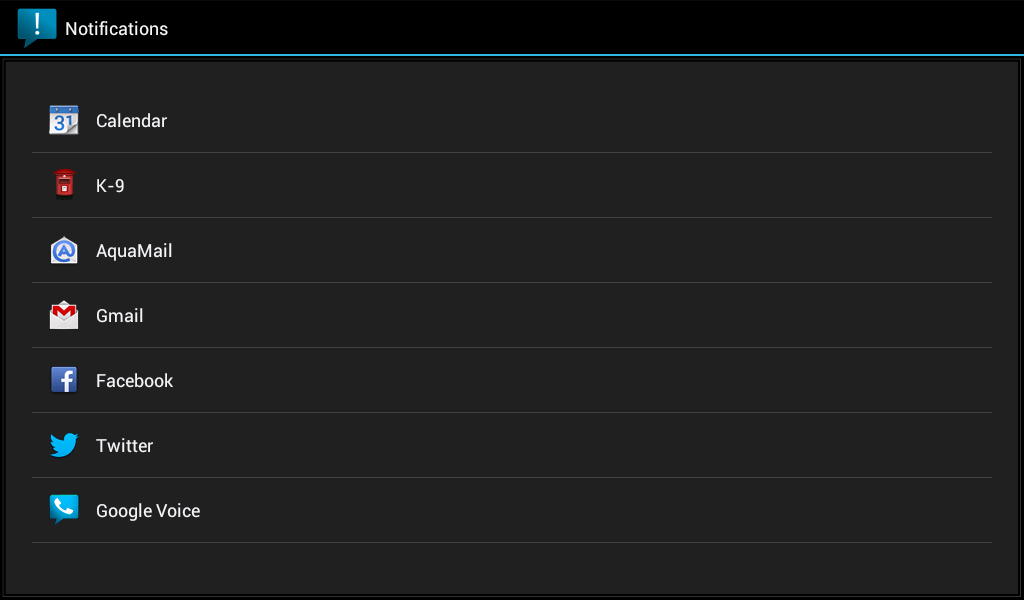
Task: Tap the Calendar app icon showing 31
Action: [x=63, y=120]
